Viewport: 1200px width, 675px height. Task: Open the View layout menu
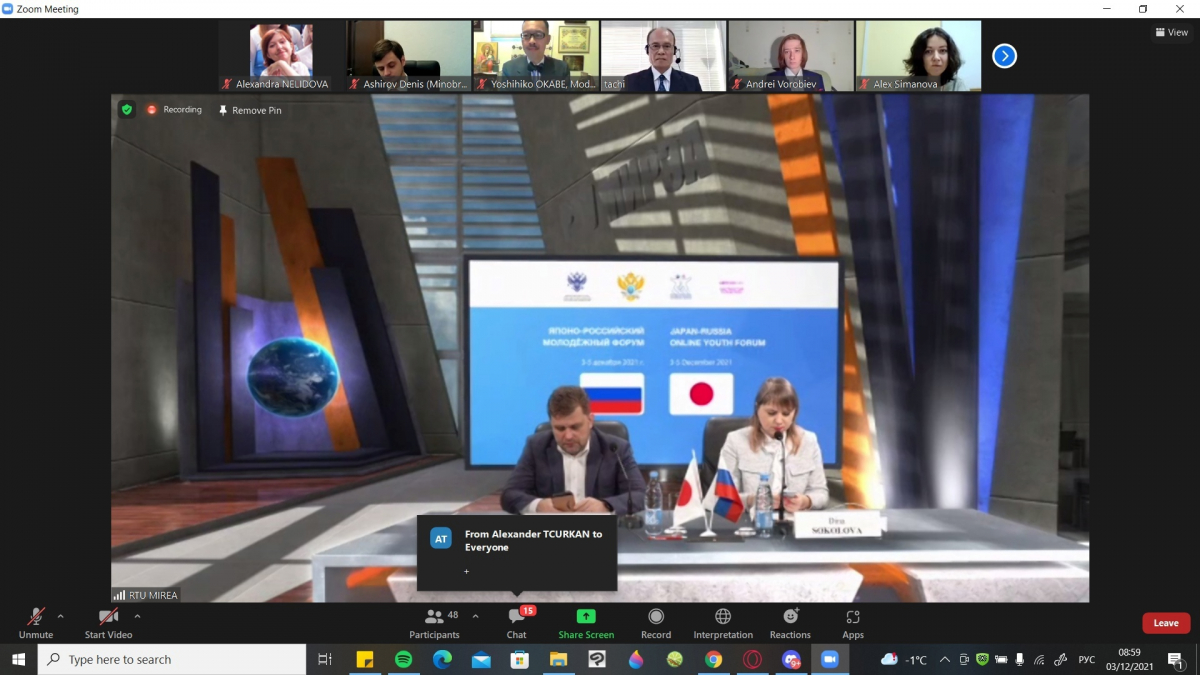tap(1171, 32)
